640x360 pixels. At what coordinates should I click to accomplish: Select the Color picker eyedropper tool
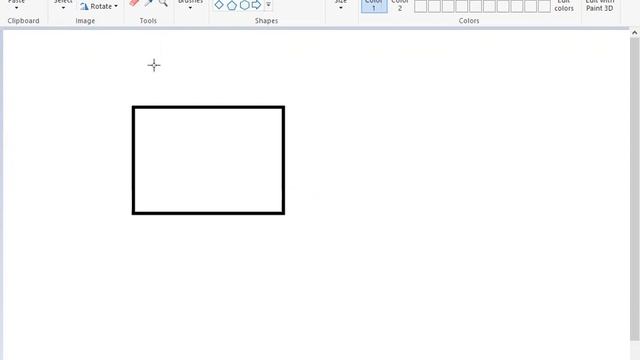point(149,3)
